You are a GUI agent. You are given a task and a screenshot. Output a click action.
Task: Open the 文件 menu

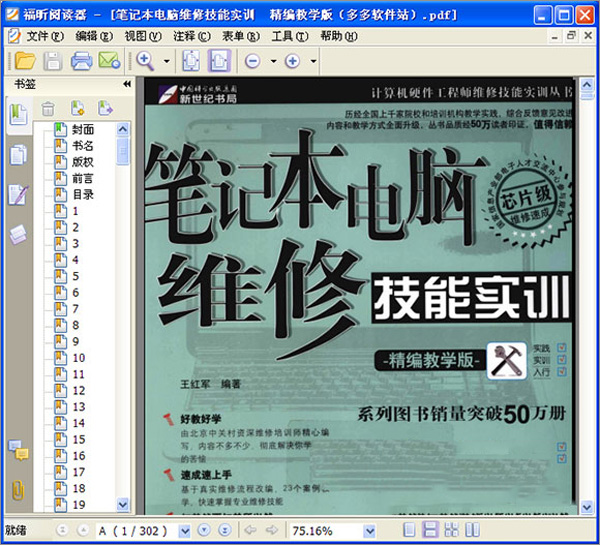(x=45, y=36)
